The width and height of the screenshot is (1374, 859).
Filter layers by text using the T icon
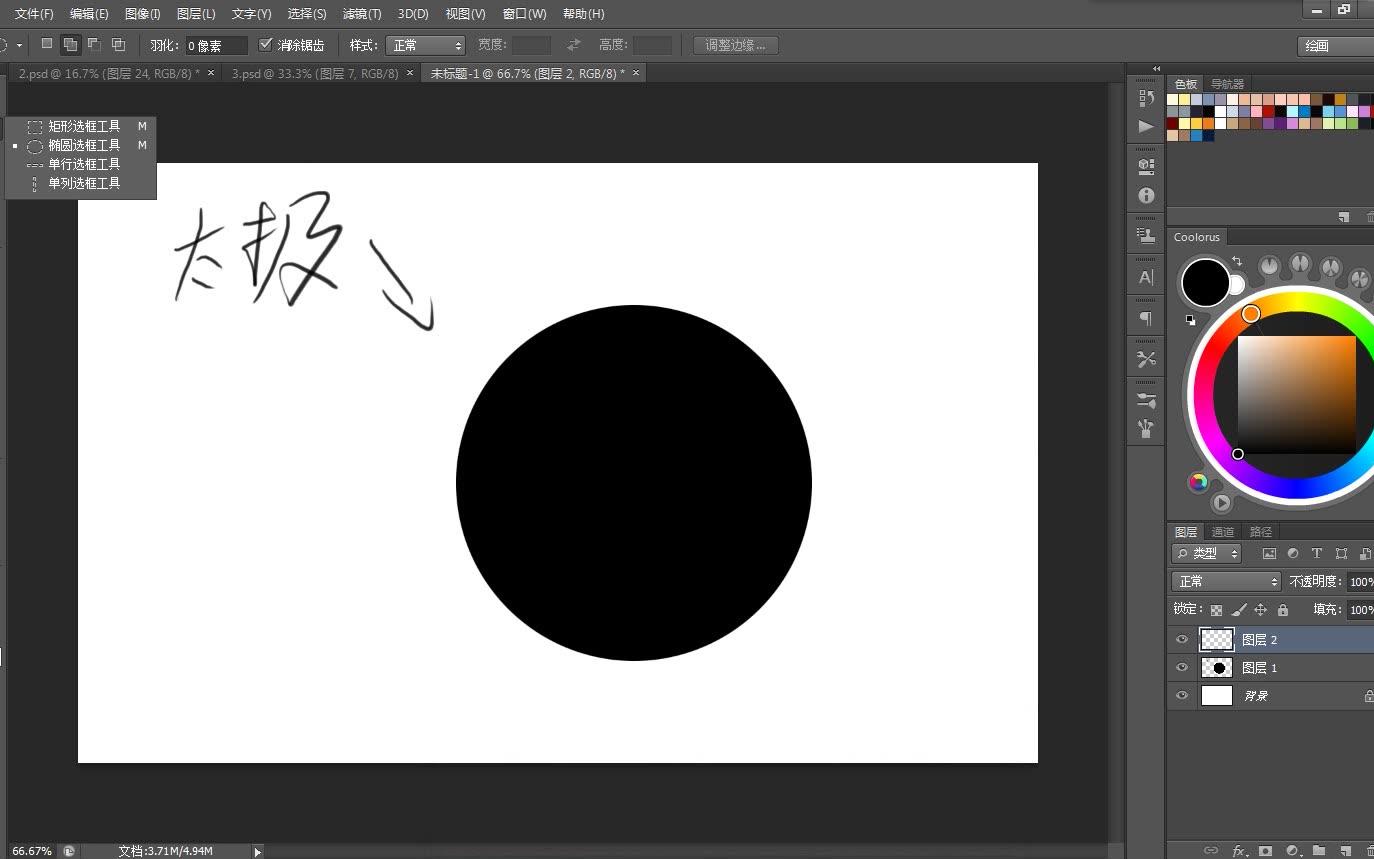coord(1316,553)
